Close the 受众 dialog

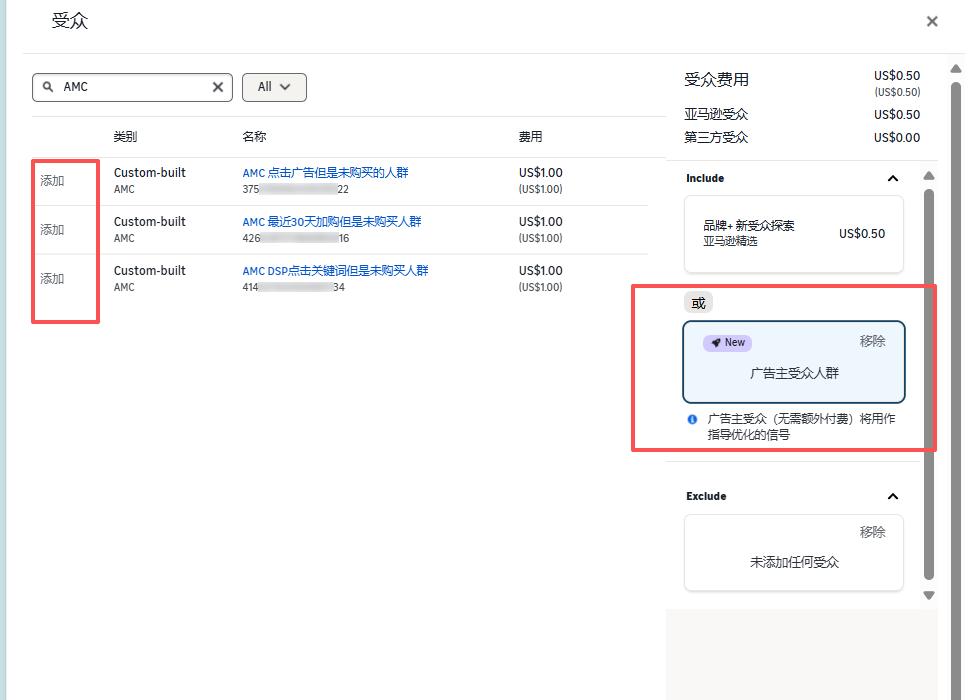tap(932, 22)
